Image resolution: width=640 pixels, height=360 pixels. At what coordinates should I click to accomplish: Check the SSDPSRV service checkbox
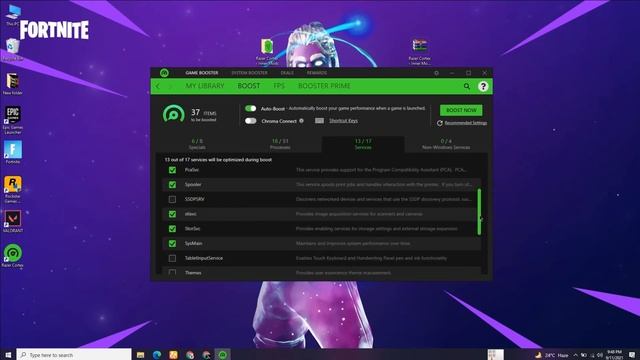coord(172,199)
